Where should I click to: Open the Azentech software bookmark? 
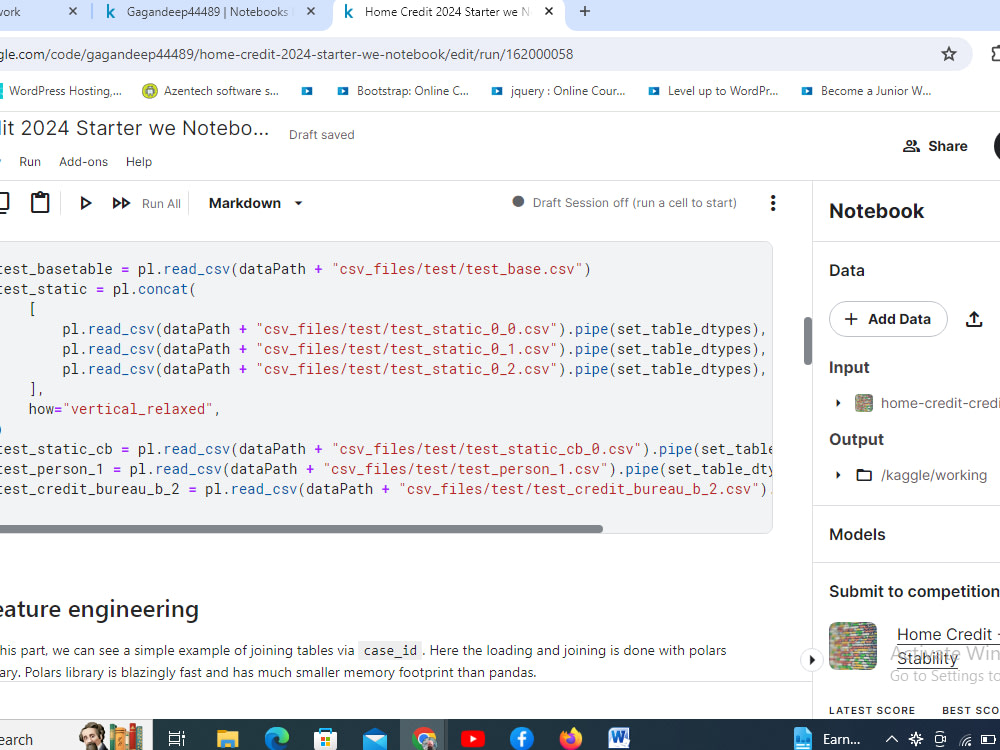click(210, 91)
